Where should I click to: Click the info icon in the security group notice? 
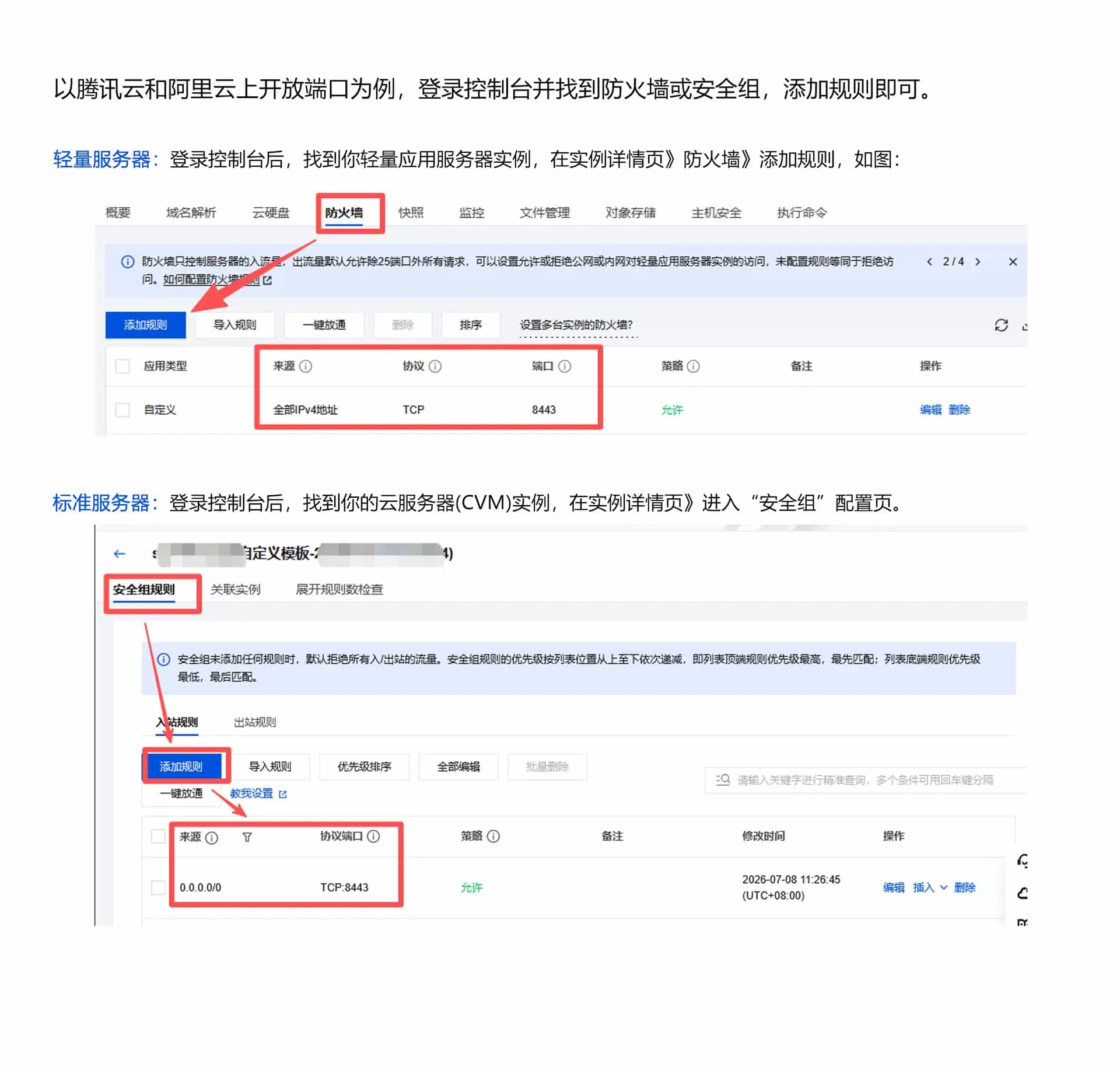[163, 659]
